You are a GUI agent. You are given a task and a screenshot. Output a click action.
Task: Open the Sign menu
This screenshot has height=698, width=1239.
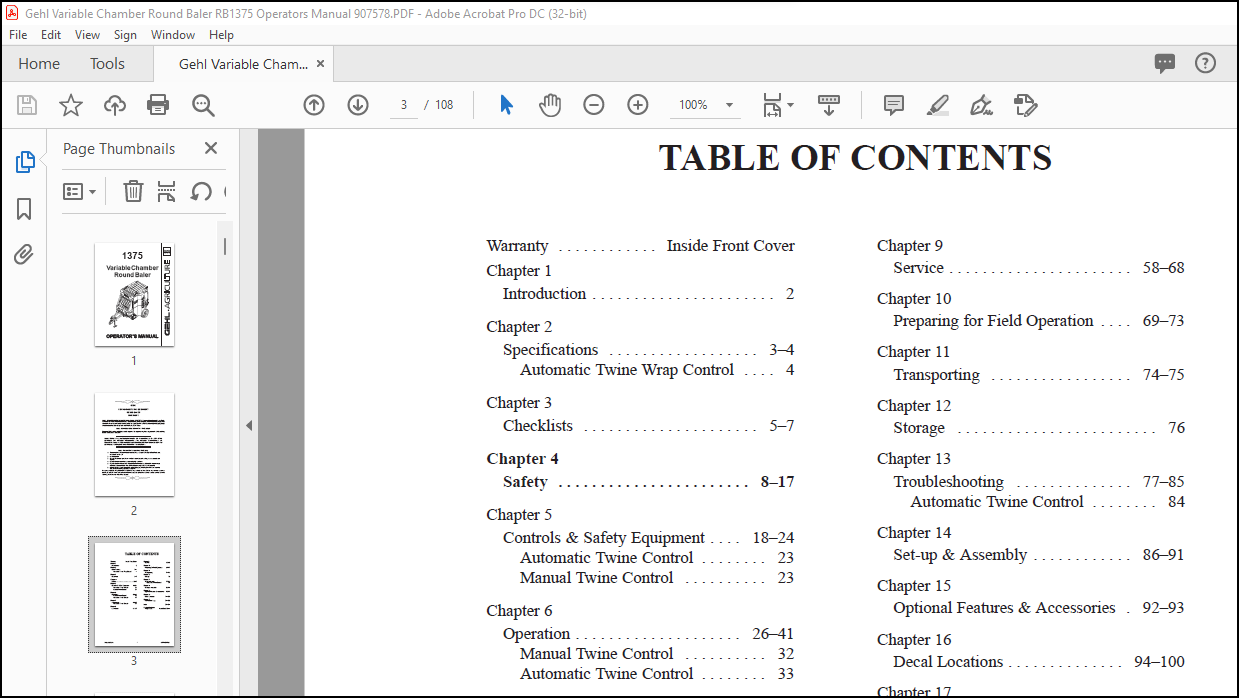click(125, 34)
